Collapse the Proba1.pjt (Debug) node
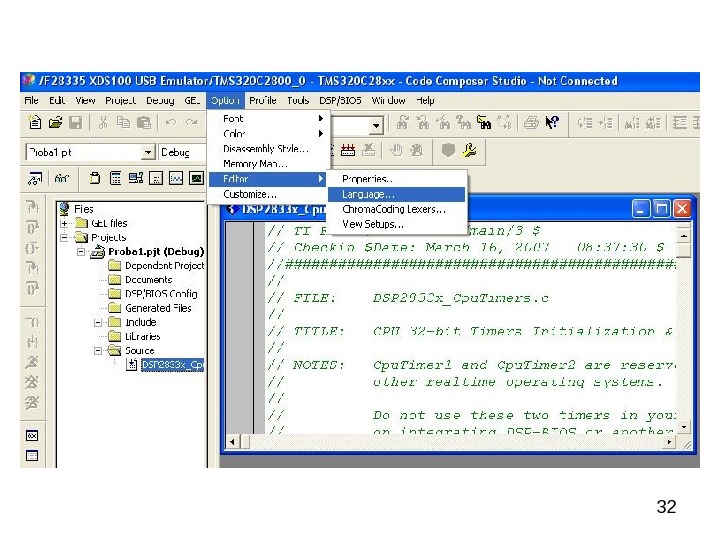This screenshot has width=720, height=540. (81, 252)
